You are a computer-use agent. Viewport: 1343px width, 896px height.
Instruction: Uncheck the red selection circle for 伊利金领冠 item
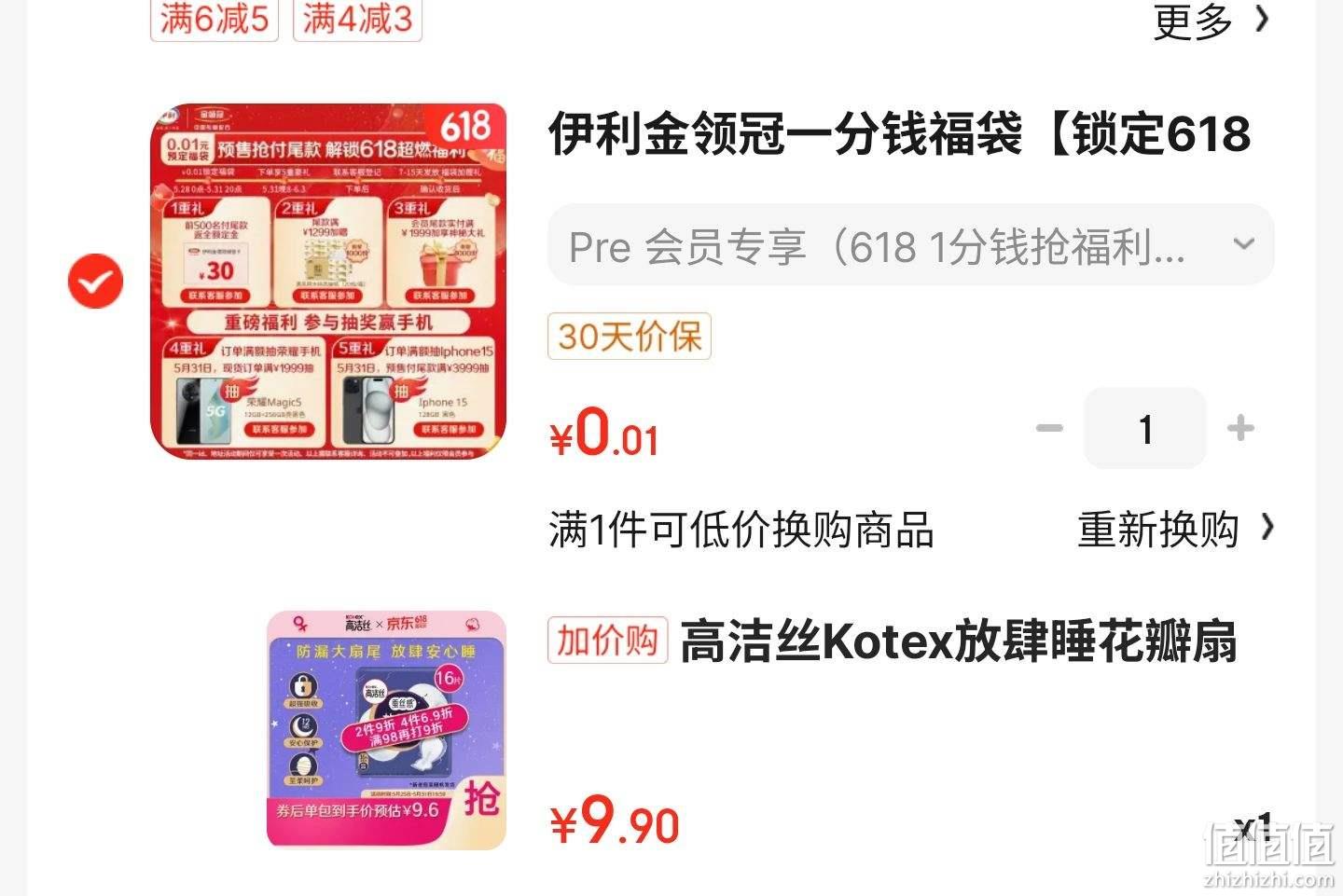point(95,281)
